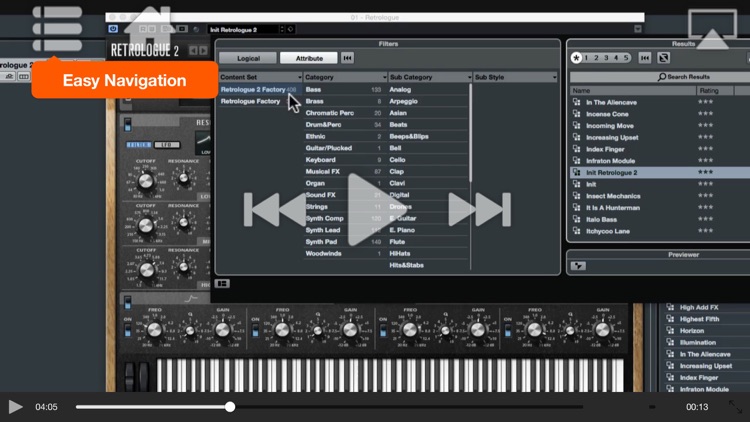Click the preset icon beside Italo Bass
750x422 pixels.
(576, 219)
